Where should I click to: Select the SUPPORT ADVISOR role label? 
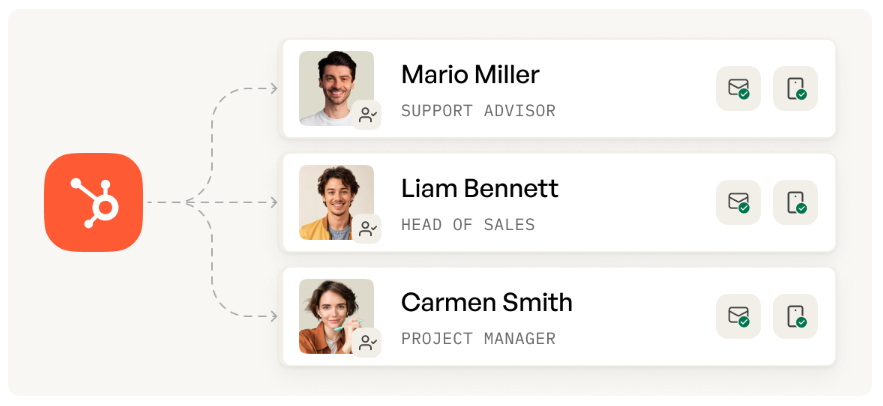coord(478,111)
